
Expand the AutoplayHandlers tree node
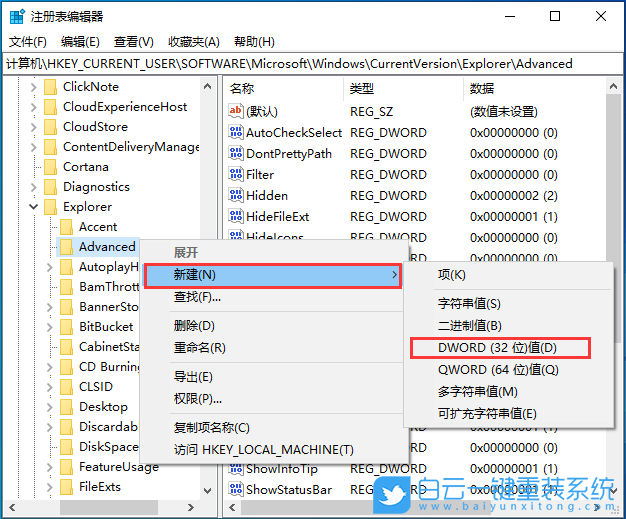pos(50,267)
